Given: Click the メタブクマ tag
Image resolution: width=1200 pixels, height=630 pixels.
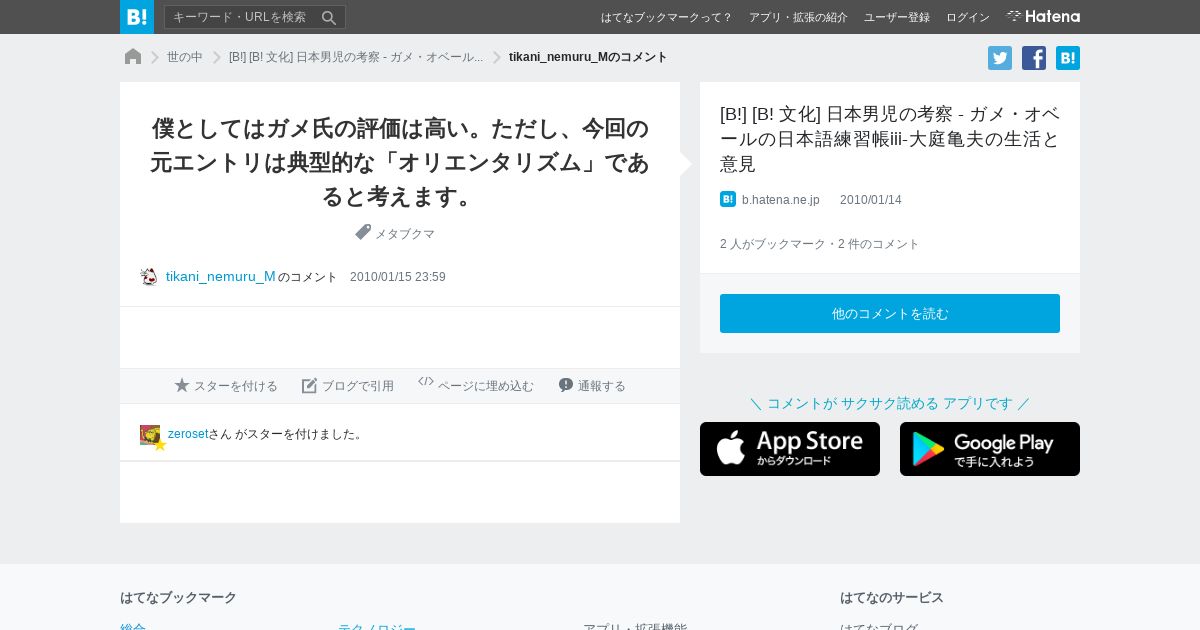Looking at the screenshot, I should 405,234.
